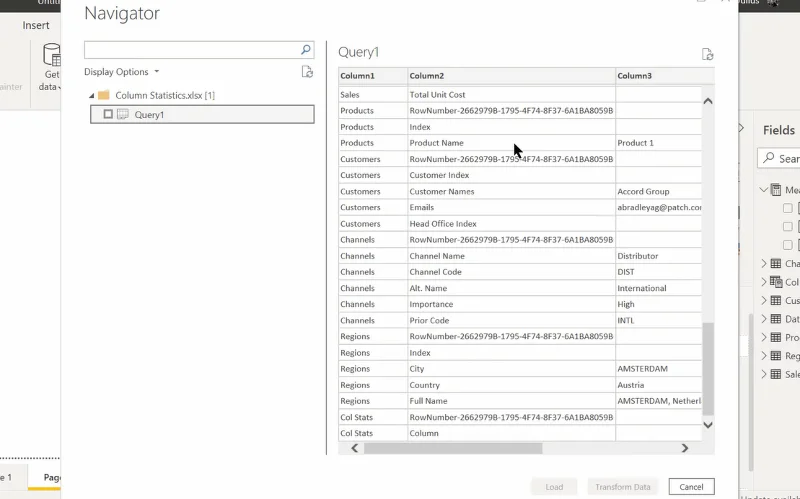800x499 pixels.
Task: Click the scroll up arrow of preview table
Action: tap(708, 101)
